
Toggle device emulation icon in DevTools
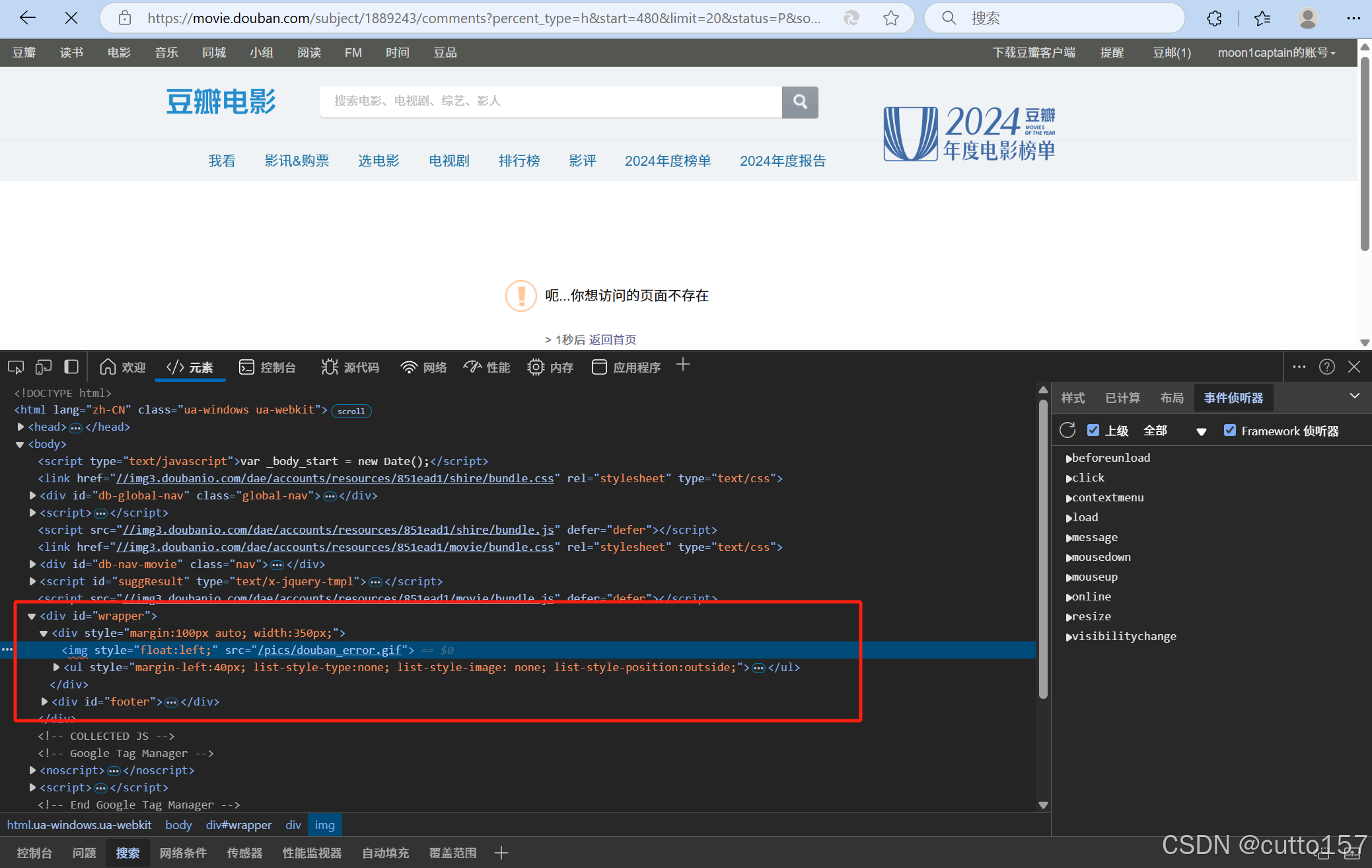coord(44,367)
